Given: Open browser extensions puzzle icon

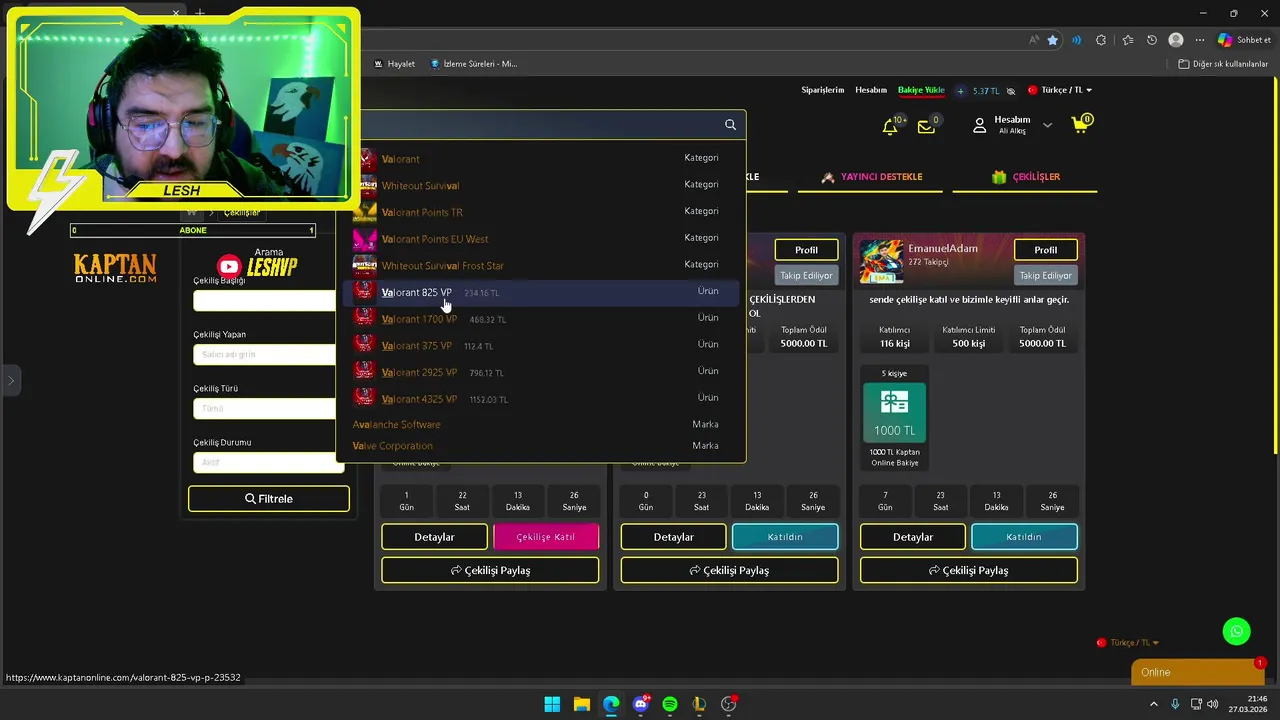Looking at the screenshot, I should tap(1101, 40).
